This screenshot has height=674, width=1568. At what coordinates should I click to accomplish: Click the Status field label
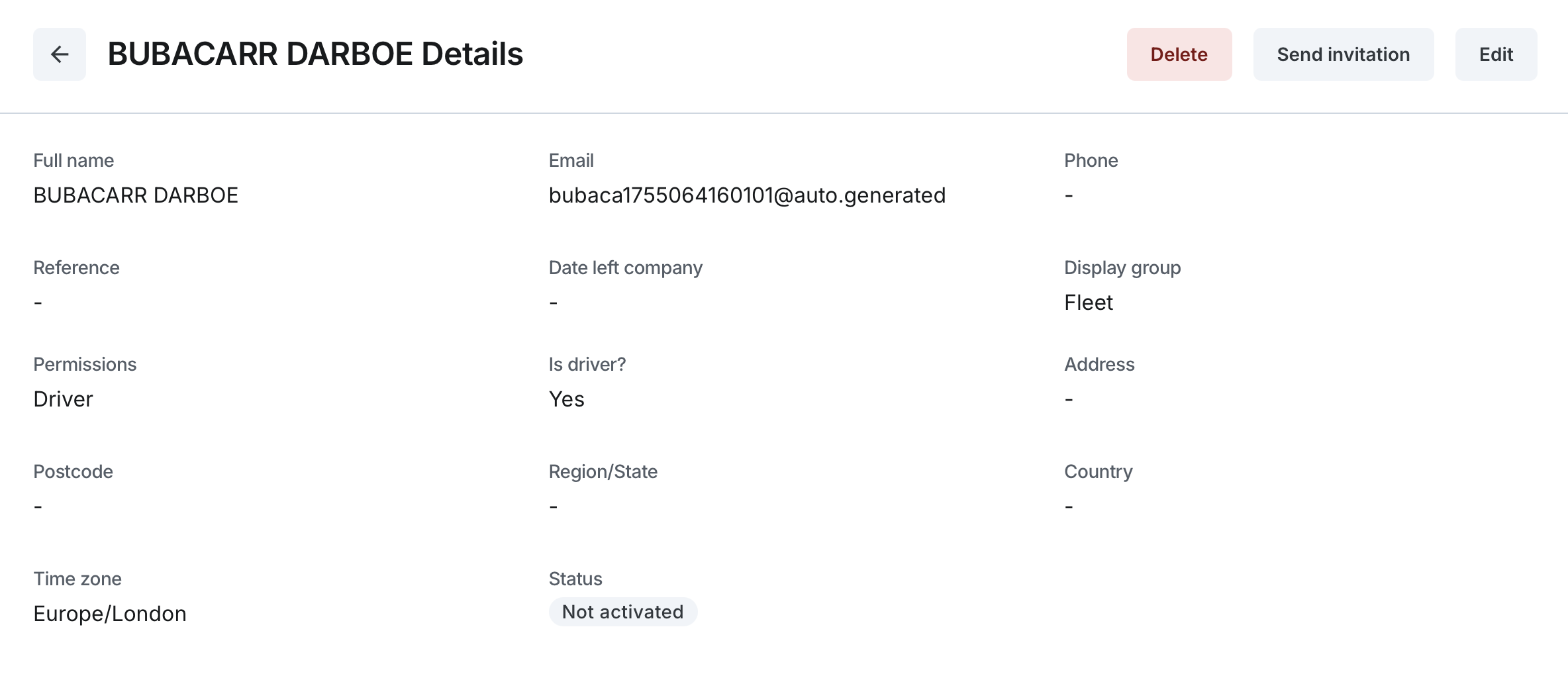575,579
